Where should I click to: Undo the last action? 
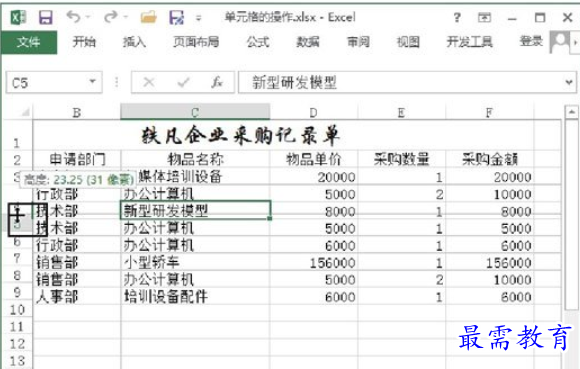pos(74,17)
